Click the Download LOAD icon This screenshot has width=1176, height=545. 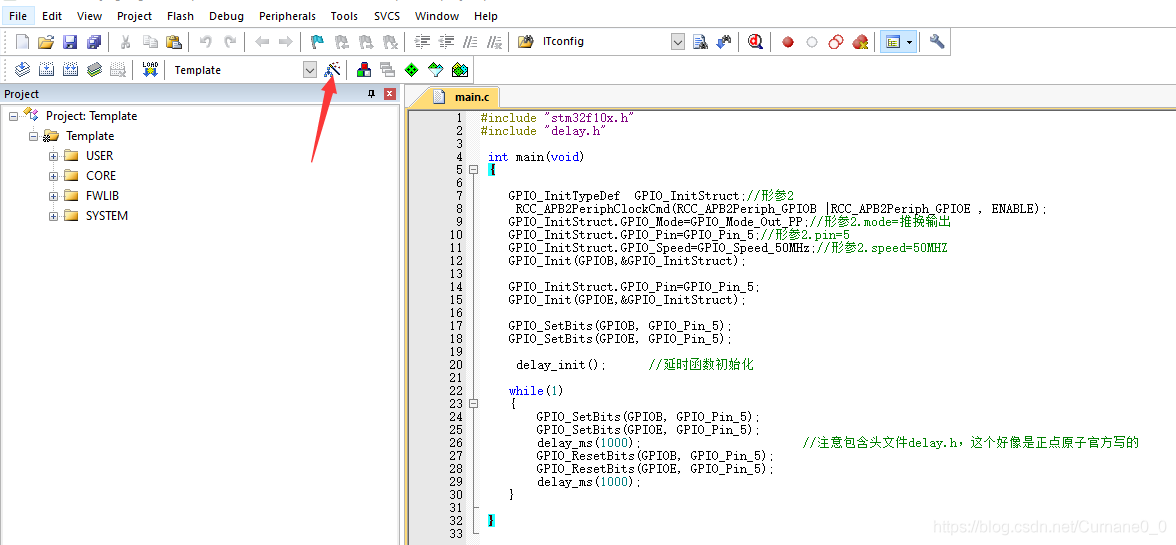click(x=150, y=70)
